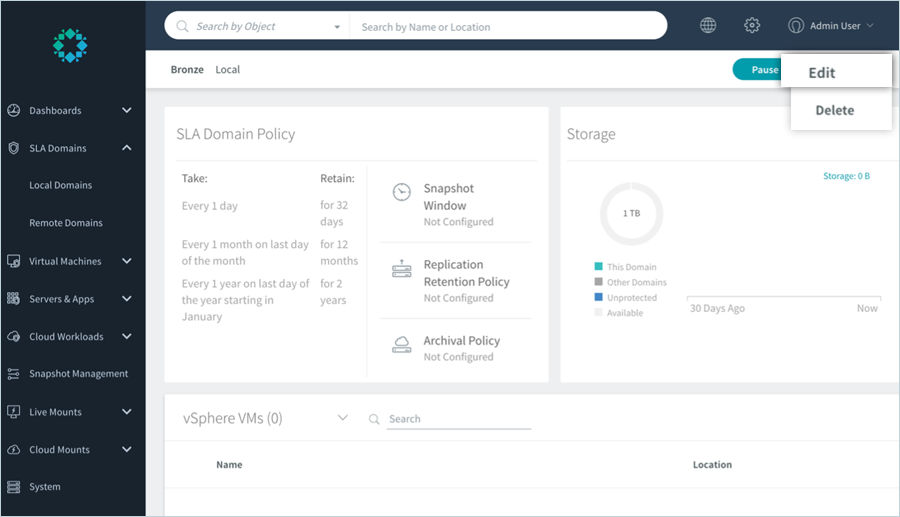Click the This Domain teal legend swatch

point(599,266)
